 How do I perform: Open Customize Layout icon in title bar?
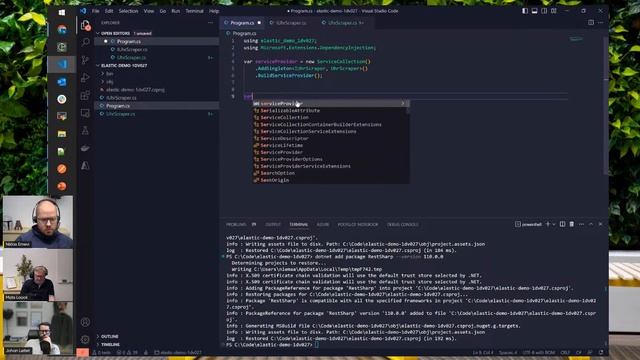(x=554, y=11)
